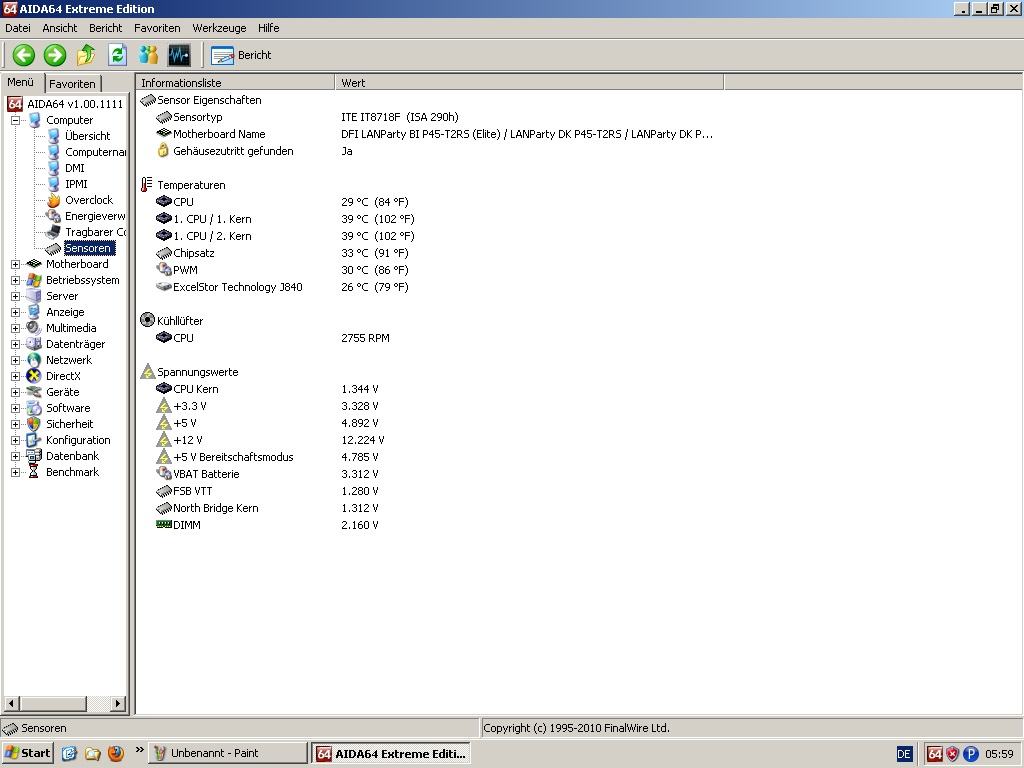Select IPMI in the tree
1024x768 pixels.
76,184
